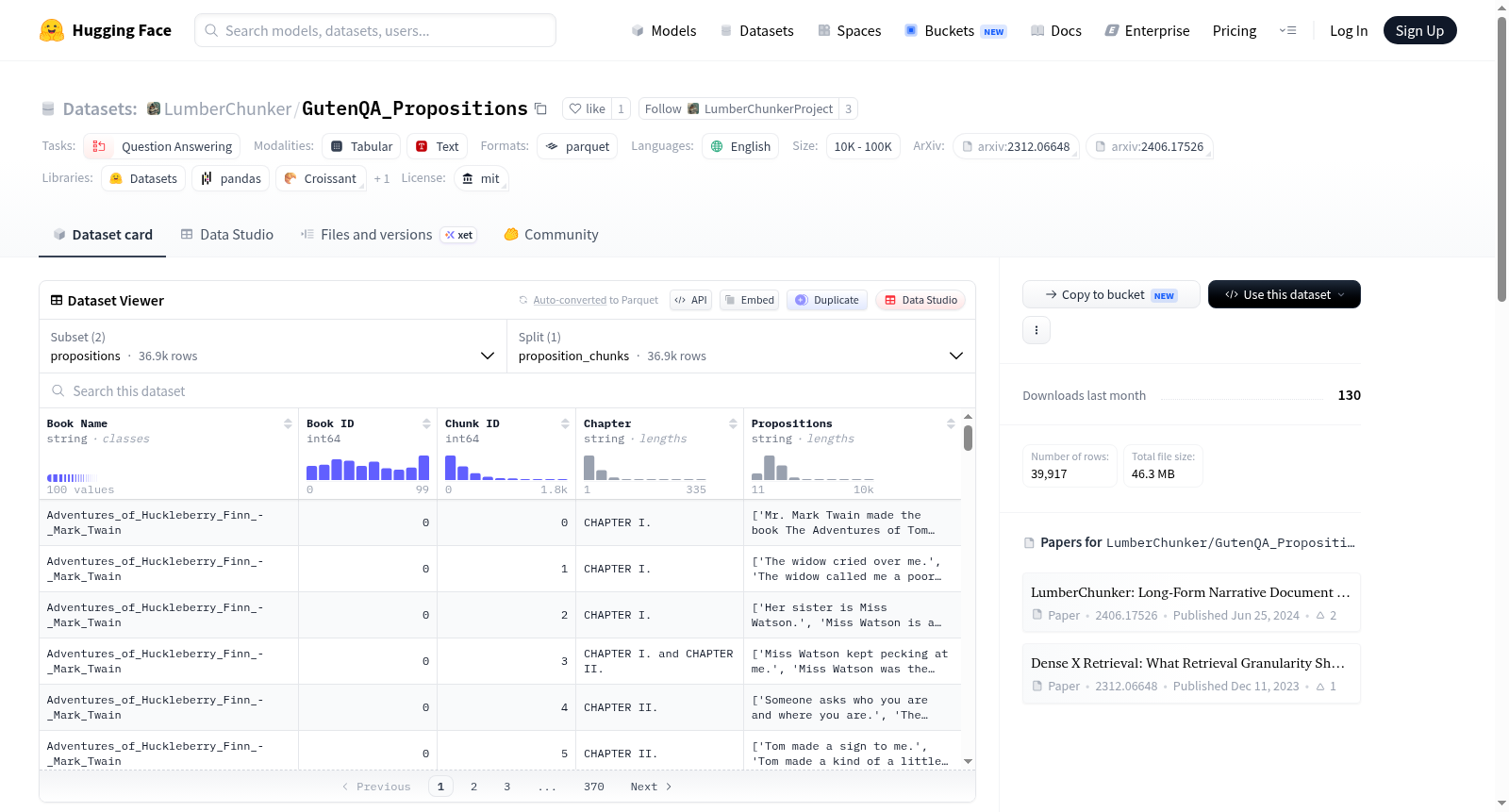Screen dimensions: 1509x812
Task: Open the API button
Action: pyautogui.click(x=690, y=300)
